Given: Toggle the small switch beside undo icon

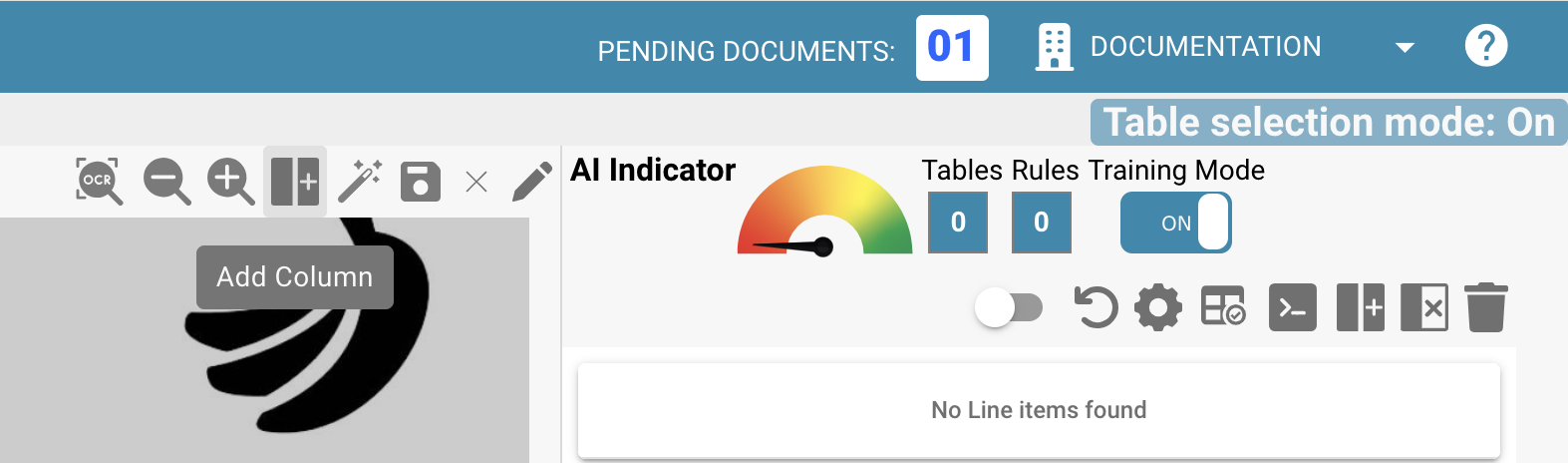Looking at the screenshot, I should click(1009, 307).
